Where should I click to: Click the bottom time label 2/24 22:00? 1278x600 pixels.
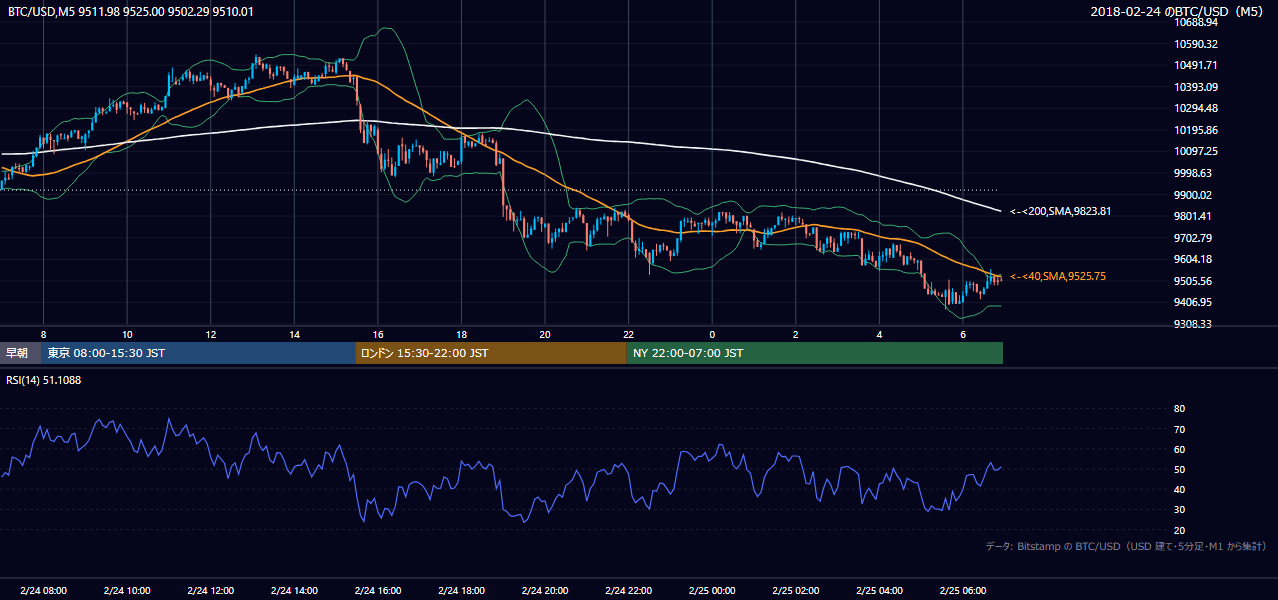pyautogui.click(x=628, y=591)
